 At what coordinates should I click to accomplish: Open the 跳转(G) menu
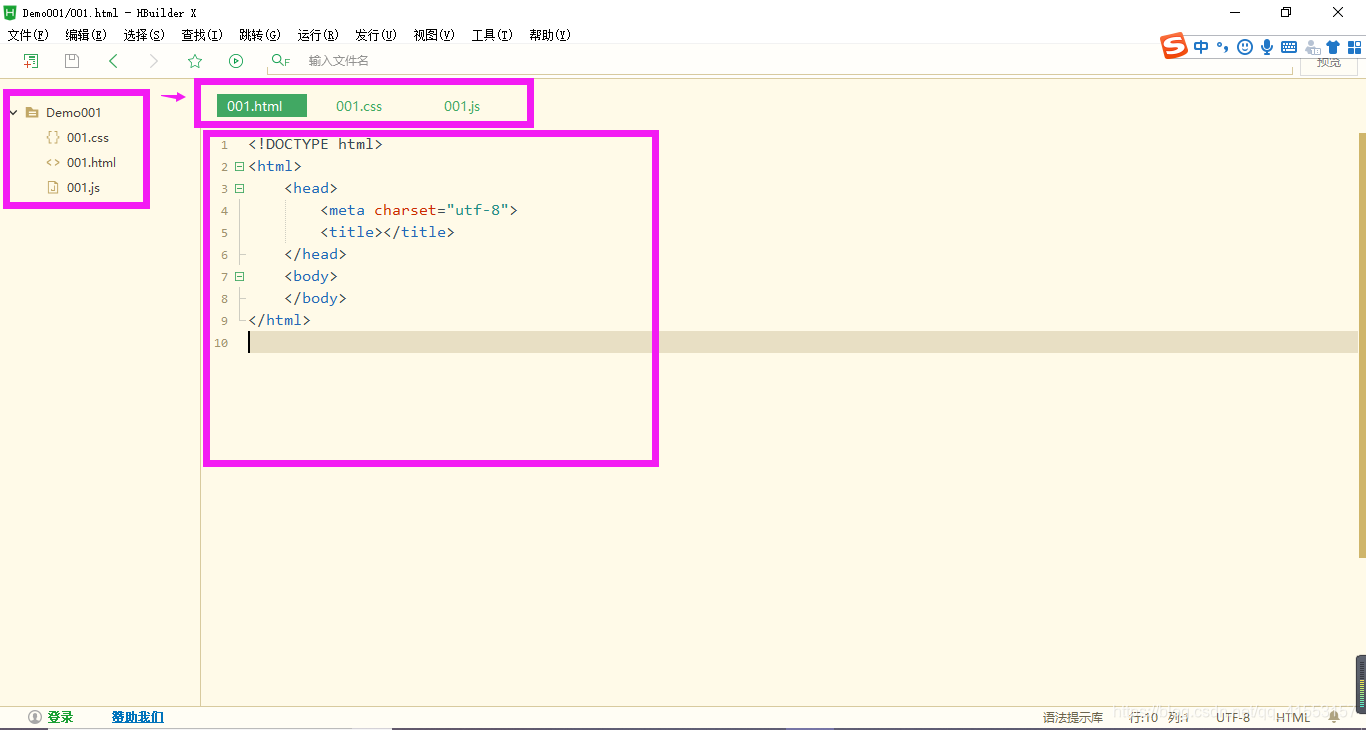[x=260, y=35]
